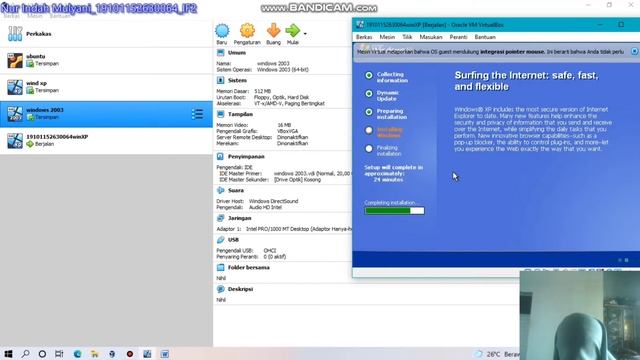
Task: Open Tilik menu in VM window
Action: pos(407,37)
